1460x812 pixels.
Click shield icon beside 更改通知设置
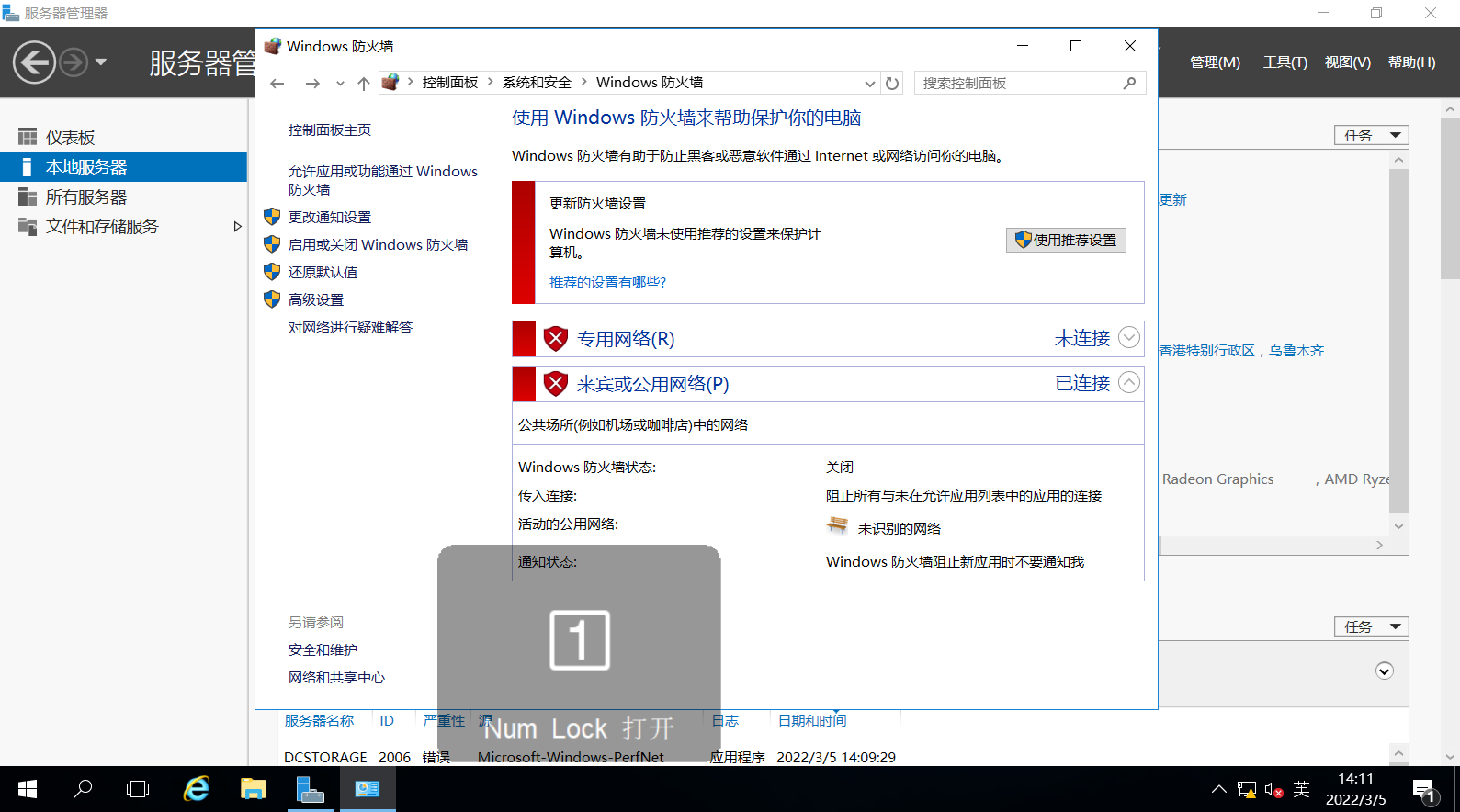272,217
